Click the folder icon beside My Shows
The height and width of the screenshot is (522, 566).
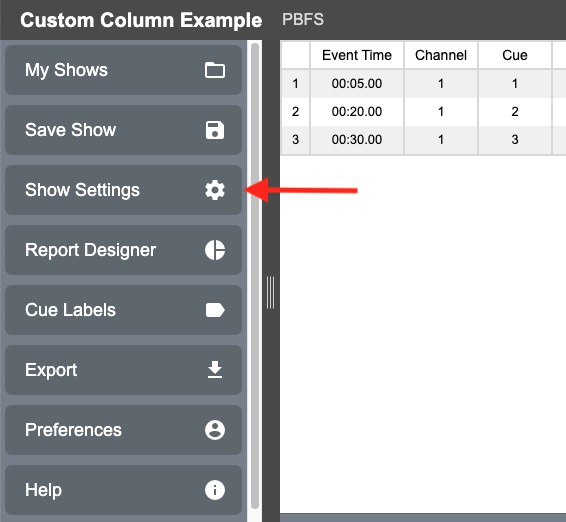coord(215,70)
